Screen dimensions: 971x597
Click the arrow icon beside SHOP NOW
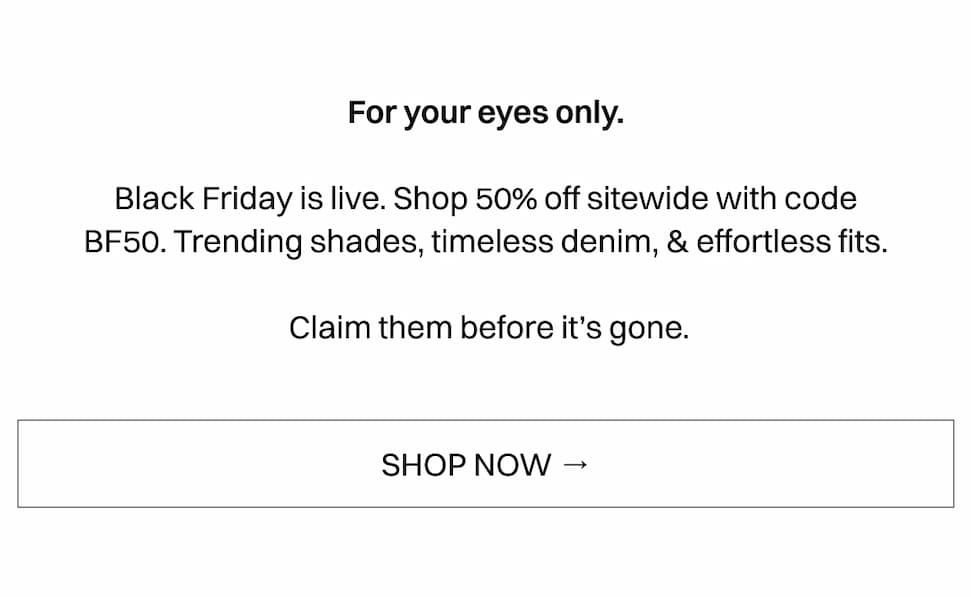tap(576, 464)
